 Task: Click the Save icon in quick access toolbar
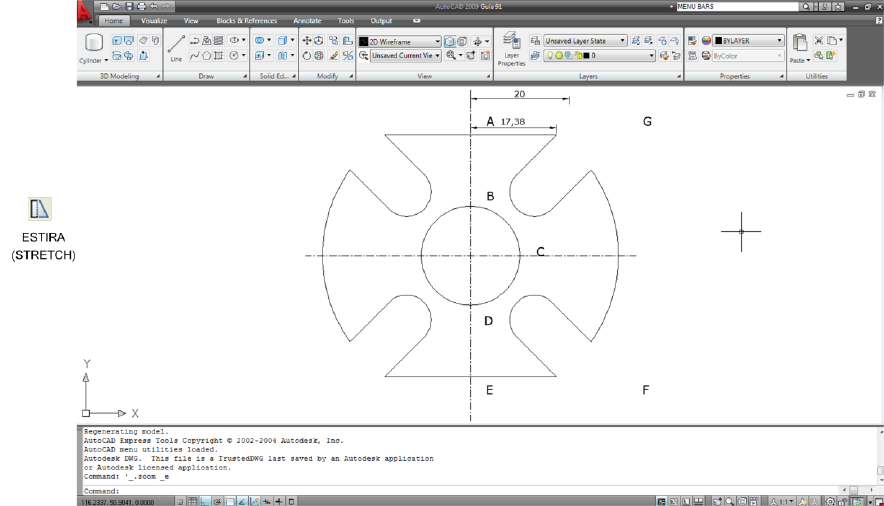(x=129, y=6)
